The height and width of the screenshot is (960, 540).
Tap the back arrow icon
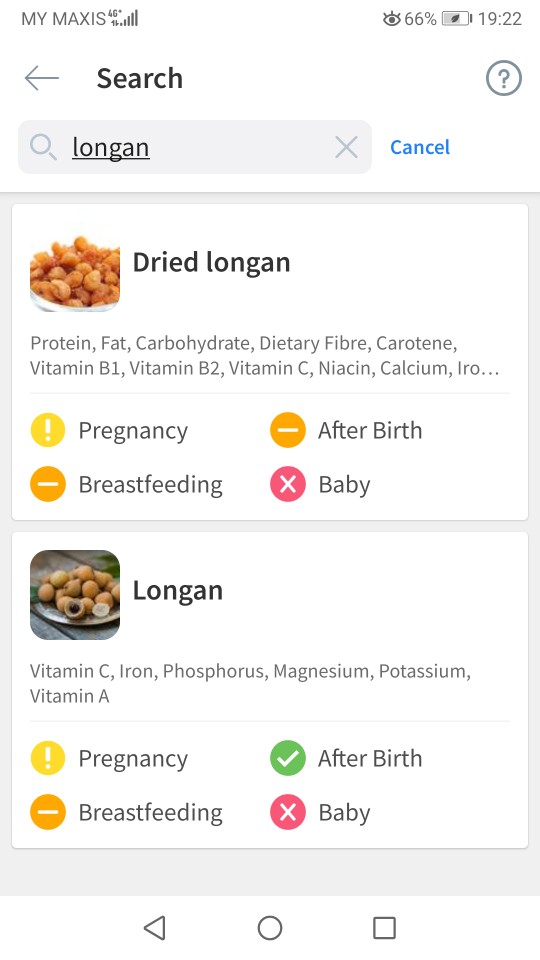(42, 78)
